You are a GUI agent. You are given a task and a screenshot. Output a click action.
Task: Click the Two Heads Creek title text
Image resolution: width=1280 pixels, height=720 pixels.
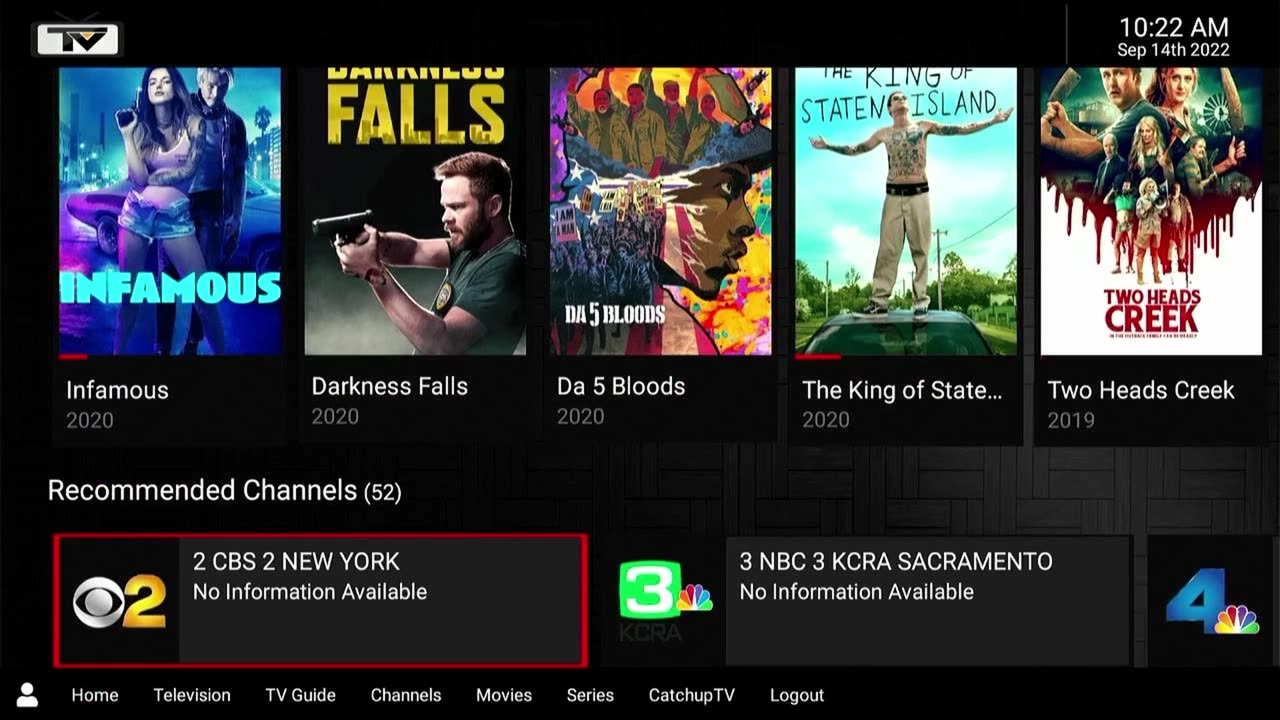click(x=1141, y=390)
